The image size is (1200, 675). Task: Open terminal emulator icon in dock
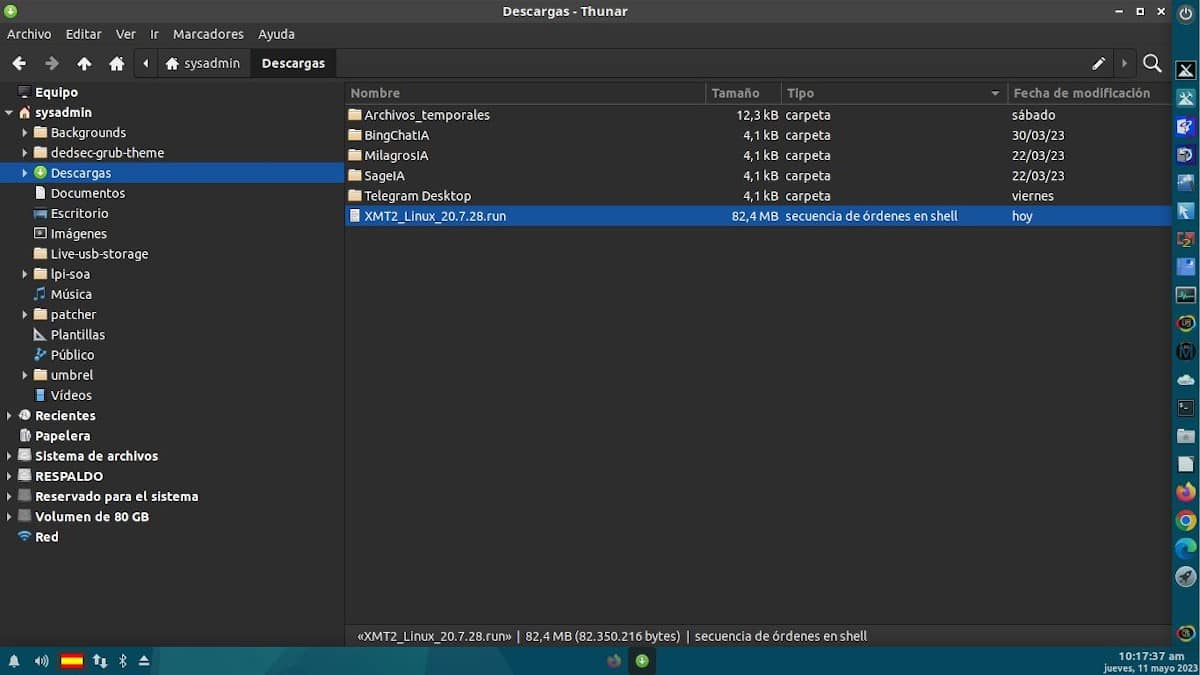[1186, 408]
